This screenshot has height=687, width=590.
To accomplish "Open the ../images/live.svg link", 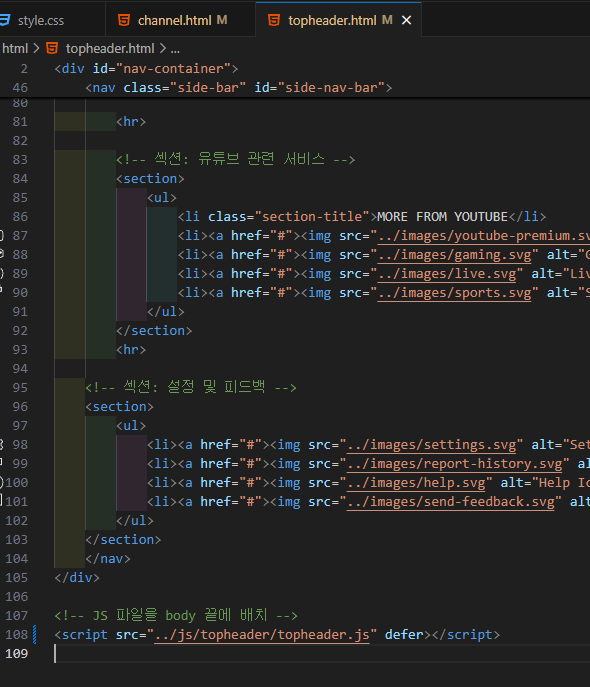I will (447, 274).
